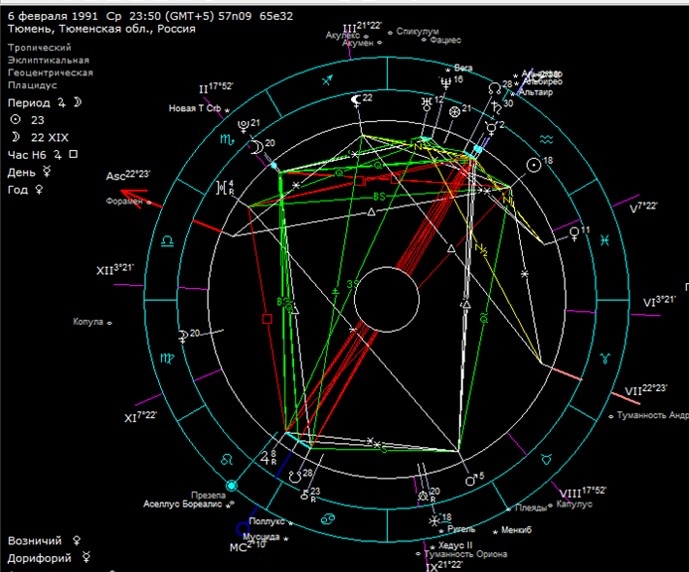The height and width of the screenshot is (572, 689).
Task: Click the Scorpio sign glyph on the zodiac ring
Action: [x=227, y=139]
